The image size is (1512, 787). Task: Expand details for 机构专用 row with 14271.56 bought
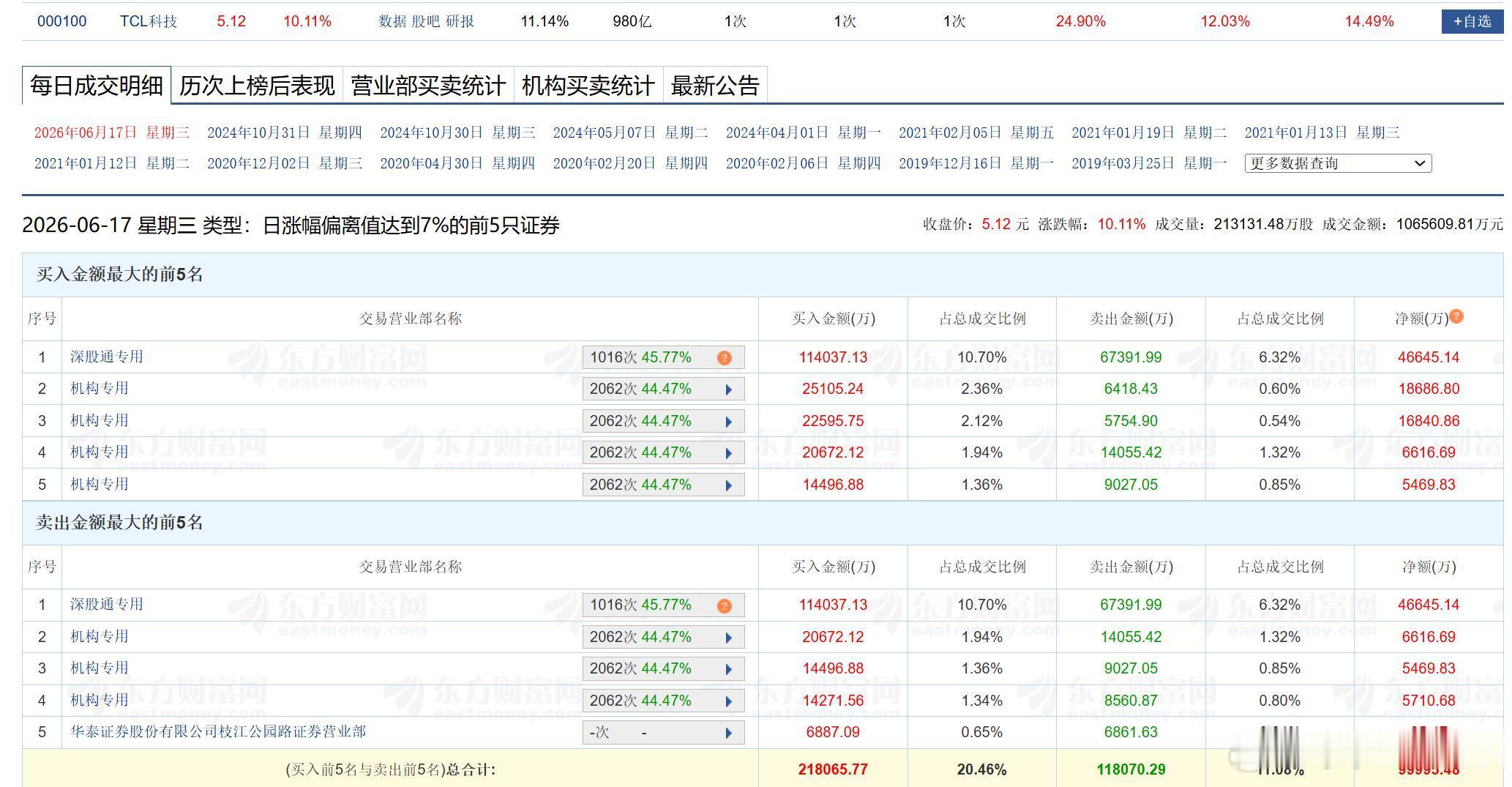point(729,701)
